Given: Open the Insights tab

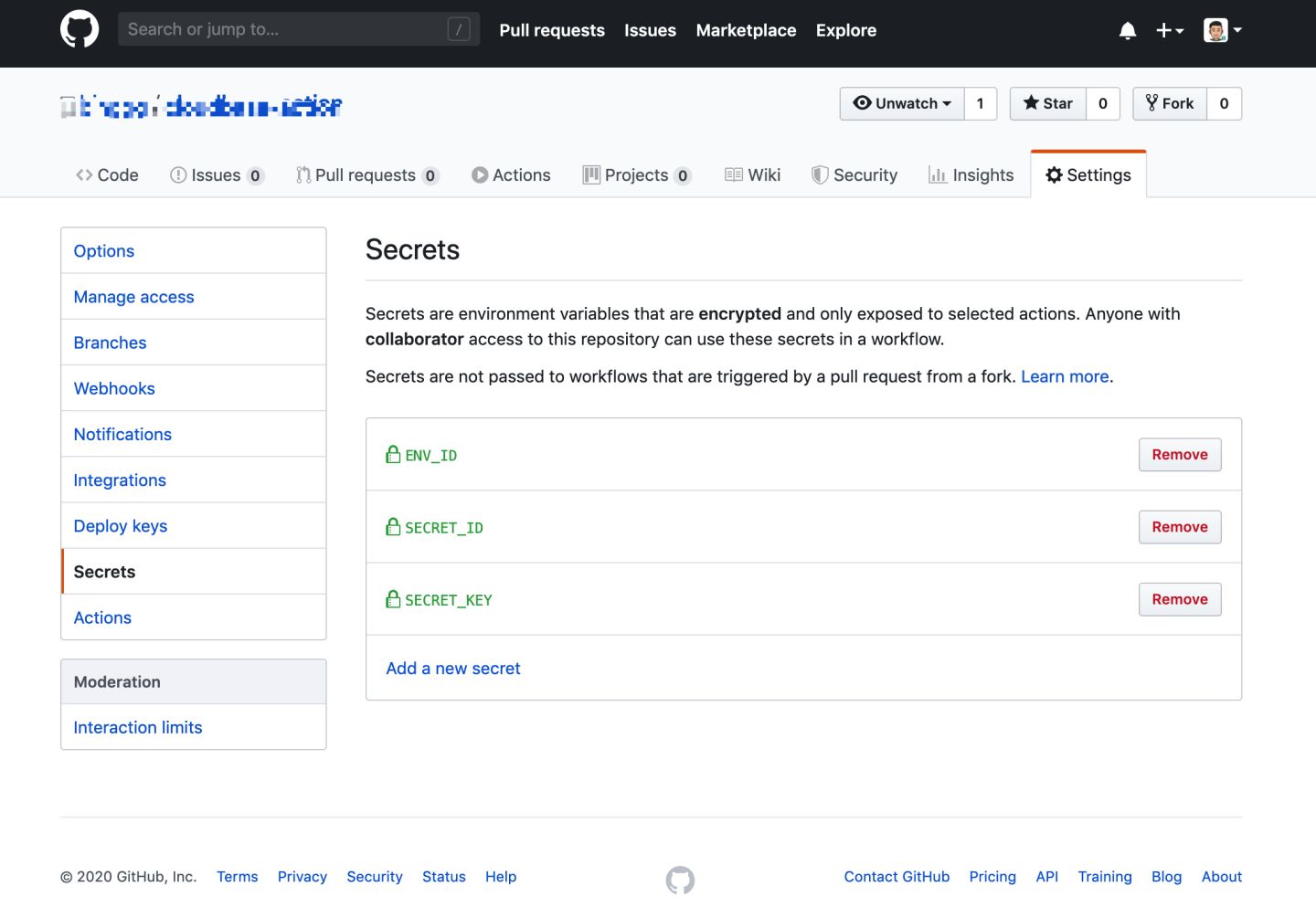Looking at the screenshot, I should point(971,174).
